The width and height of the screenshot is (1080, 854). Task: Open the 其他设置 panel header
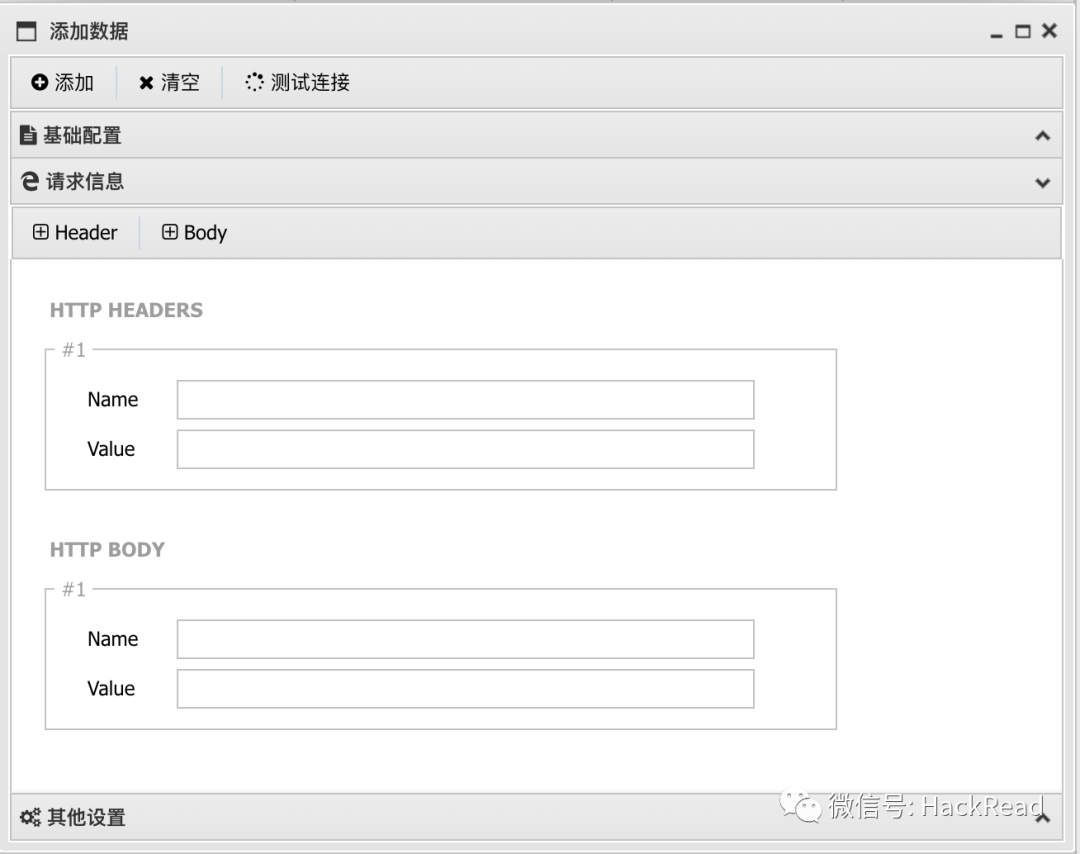coord(537,817)
